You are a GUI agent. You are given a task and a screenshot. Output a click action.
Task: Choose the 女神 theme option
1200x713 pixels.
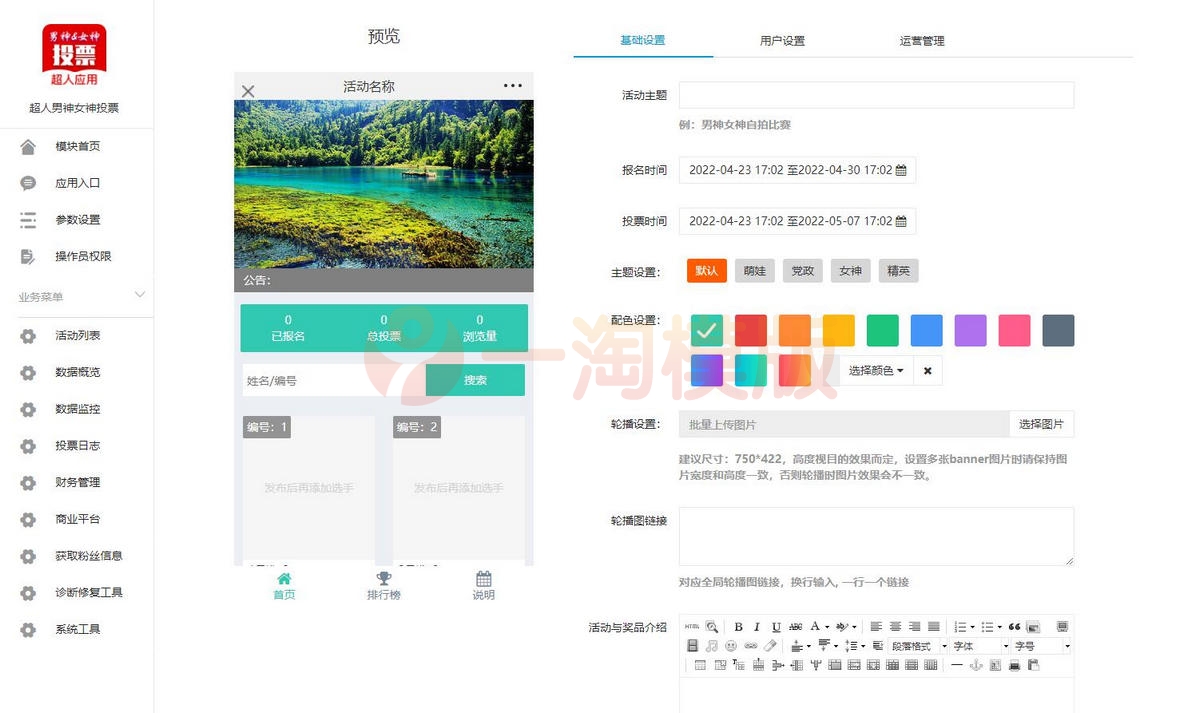[x=850, y=271]
